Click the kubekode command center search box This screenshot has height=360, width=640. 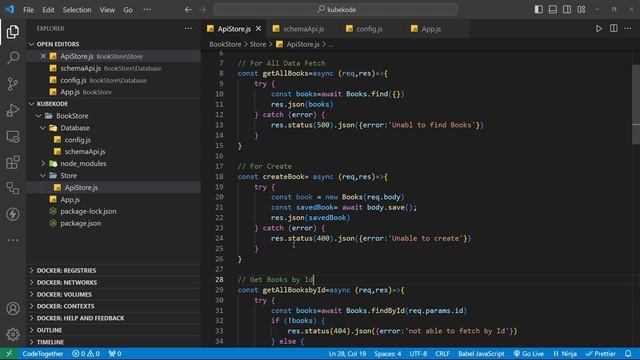click(x=336, y=9)
